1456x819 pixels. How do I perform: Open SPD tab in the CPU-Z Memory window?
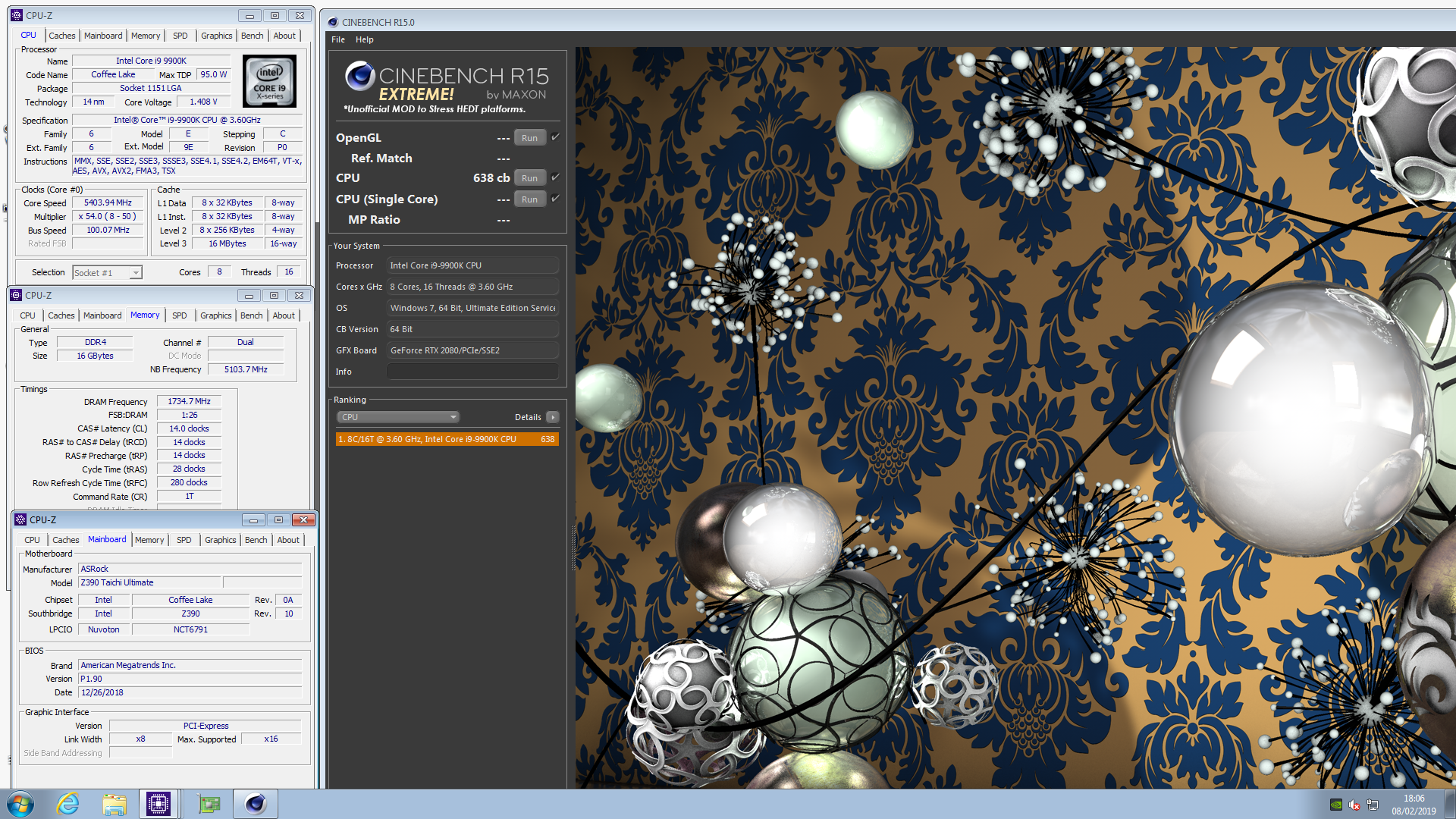click(x=179, y=315)
